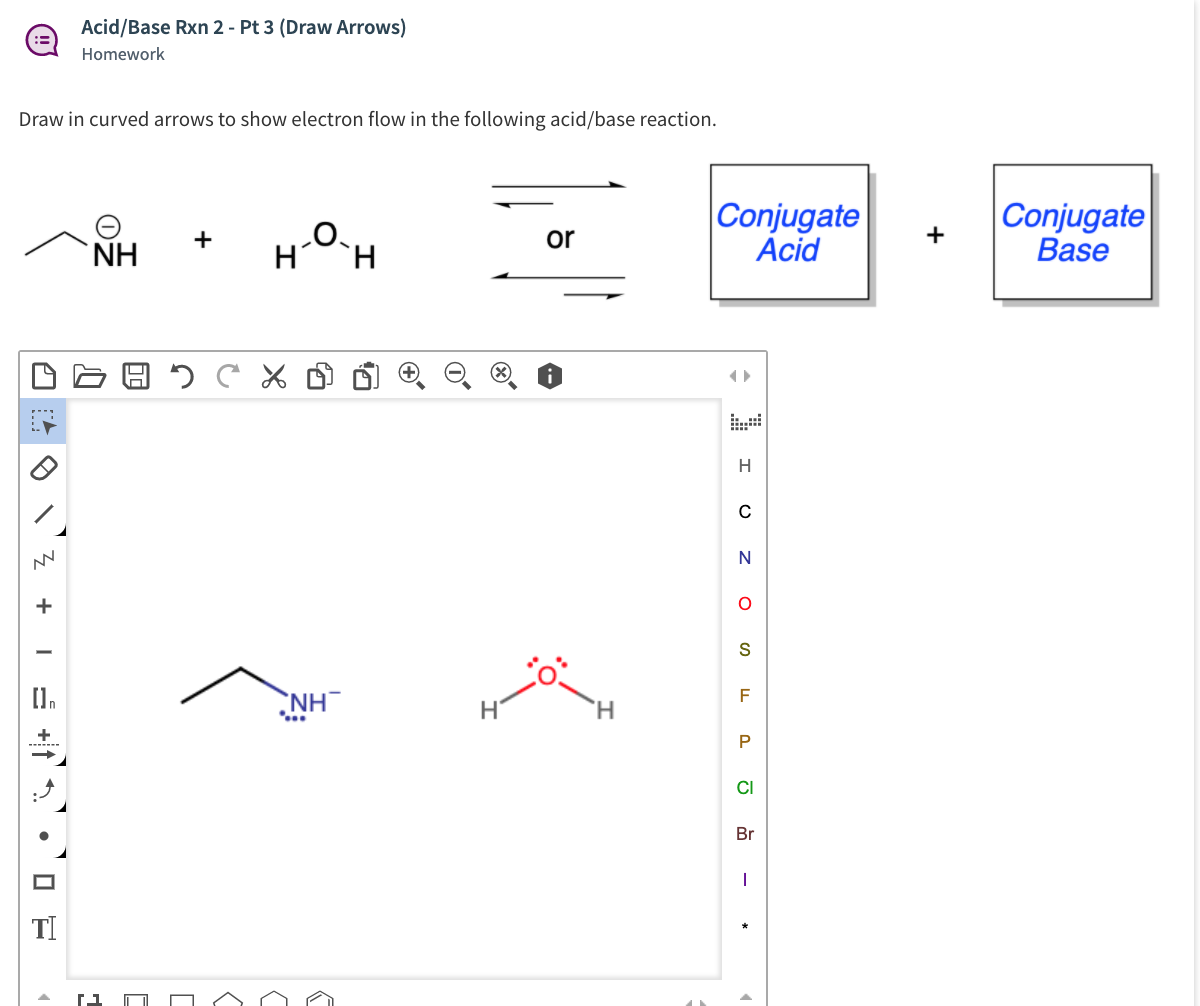Select the cyclohexane ring template
Image resolution: width=1200 pixels, height=1006 pixels.
[x=273, y=1000]
